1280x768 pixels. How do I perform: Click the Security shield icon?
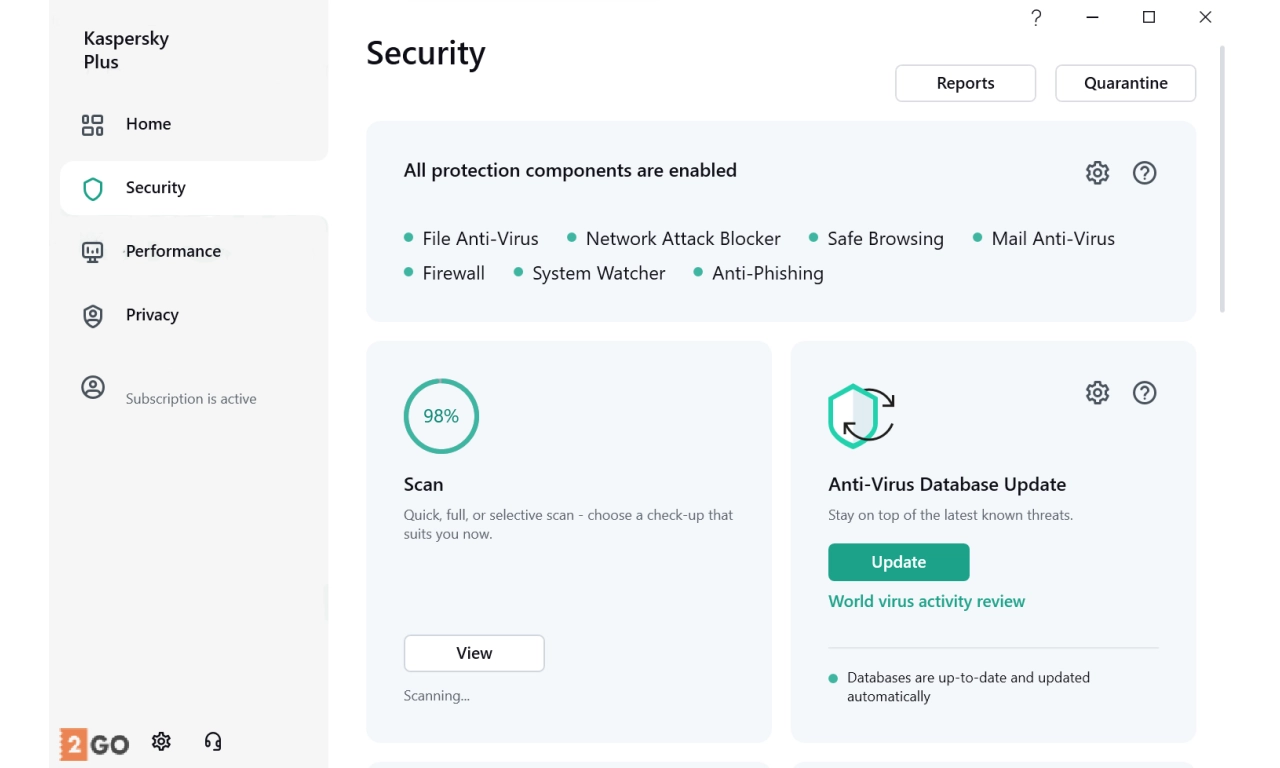click(93, 189)
